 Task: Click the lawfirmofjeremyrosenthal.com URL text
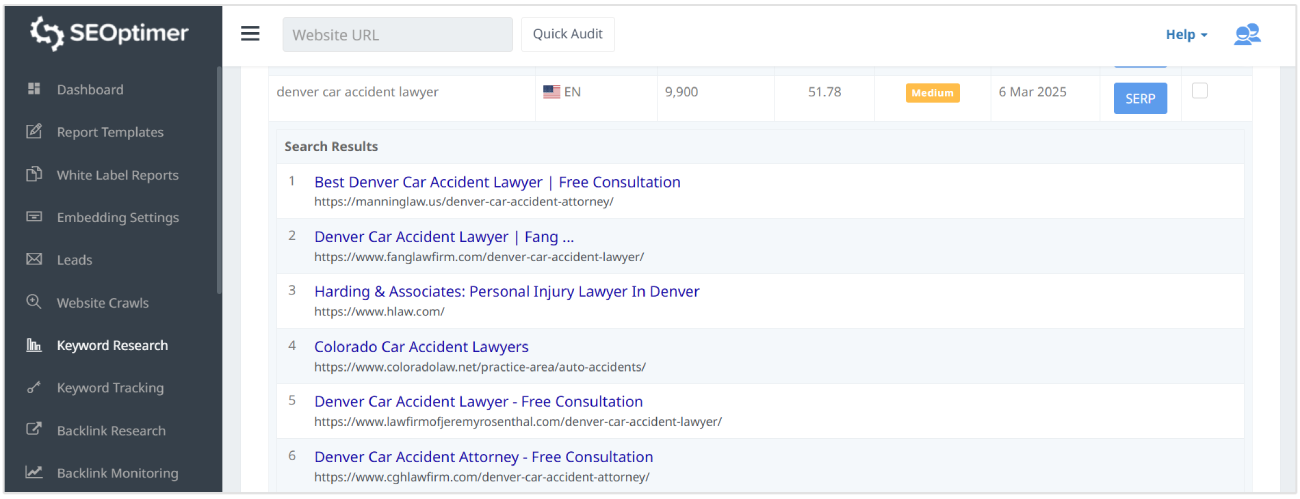517,422
